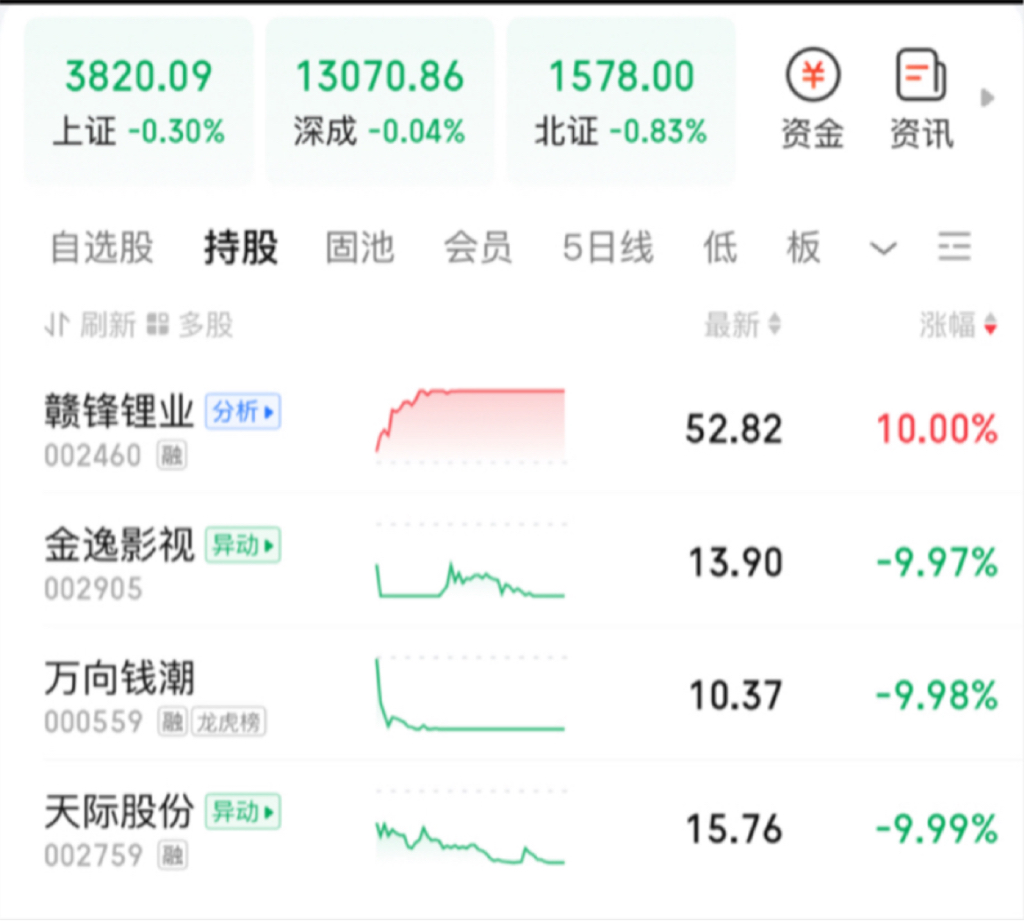
Task: View the 赣锋锂业 intraday chart thumbnail
Action: (x=470, y=425)
